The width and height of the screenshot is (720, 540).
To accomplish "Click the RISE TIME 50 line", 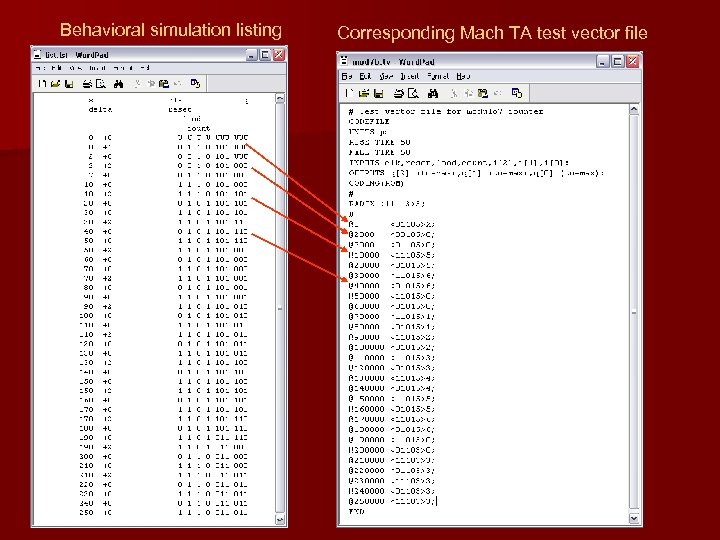I will click(x=379, y=142).
